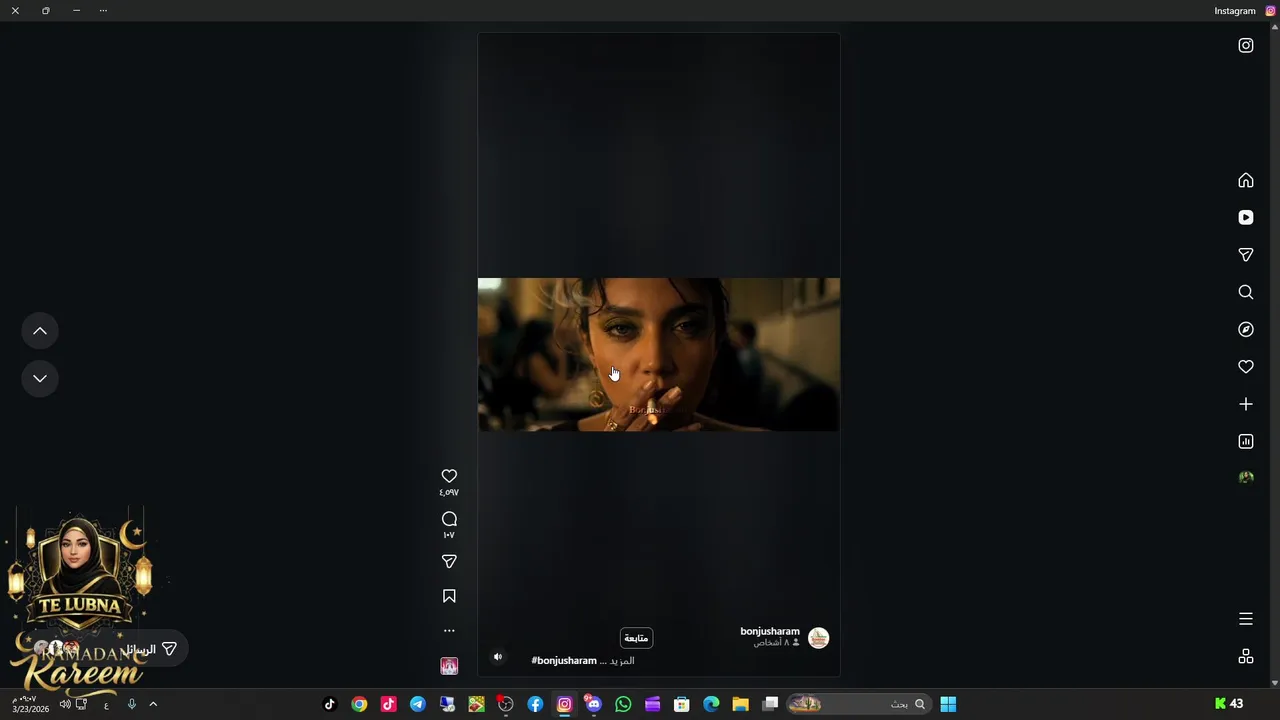Open the Meta apps grid icon
This screenshot has width=1280, height=720.
click(1246, 656)
